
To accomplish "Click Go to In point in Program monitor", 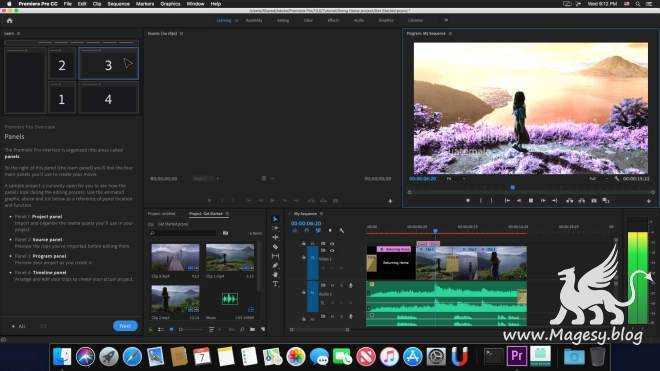I will pyautogui.click(x=507, y=201).
